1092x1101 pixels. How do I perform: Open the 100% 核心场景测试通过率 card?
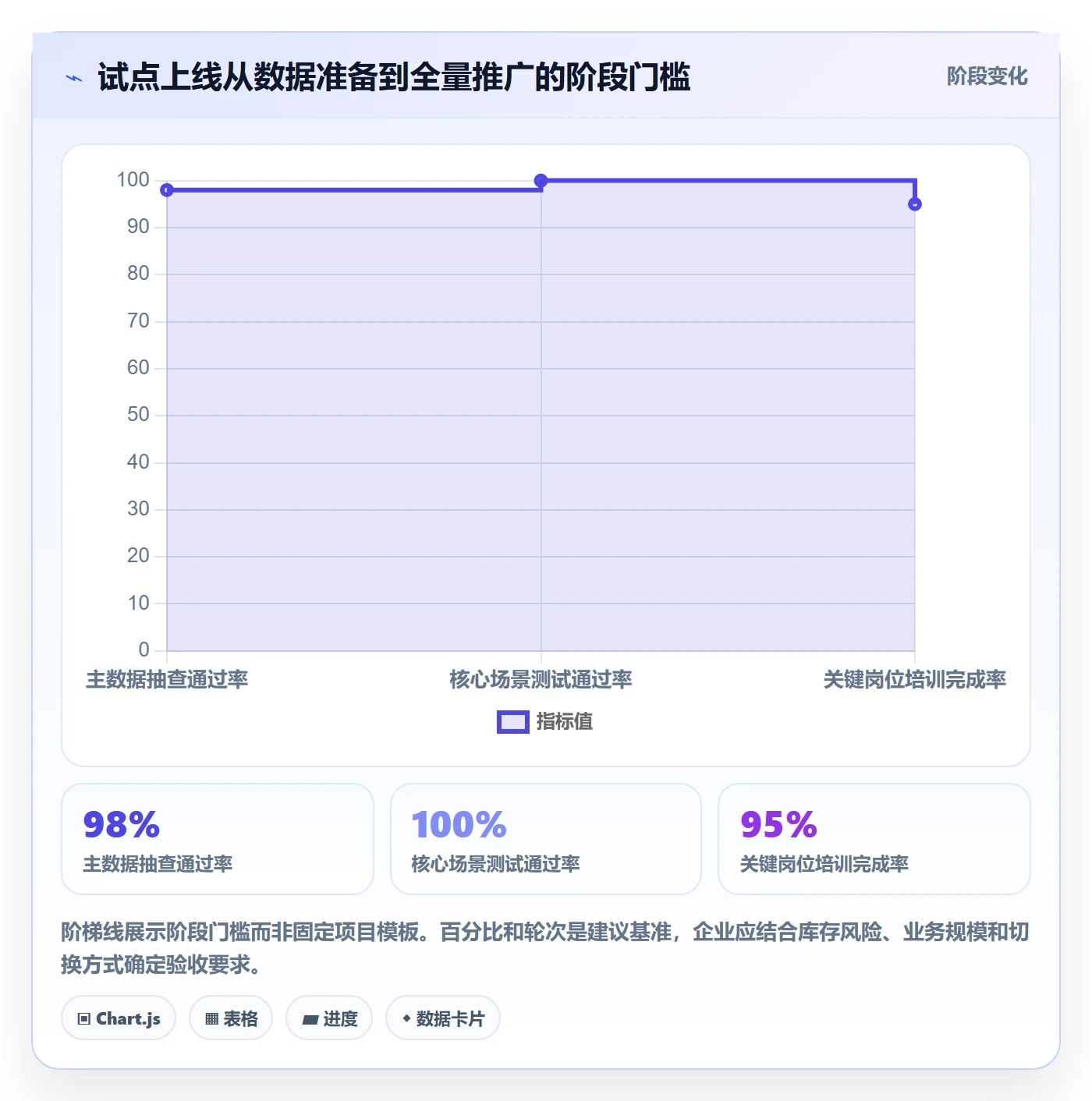(546, 839)
